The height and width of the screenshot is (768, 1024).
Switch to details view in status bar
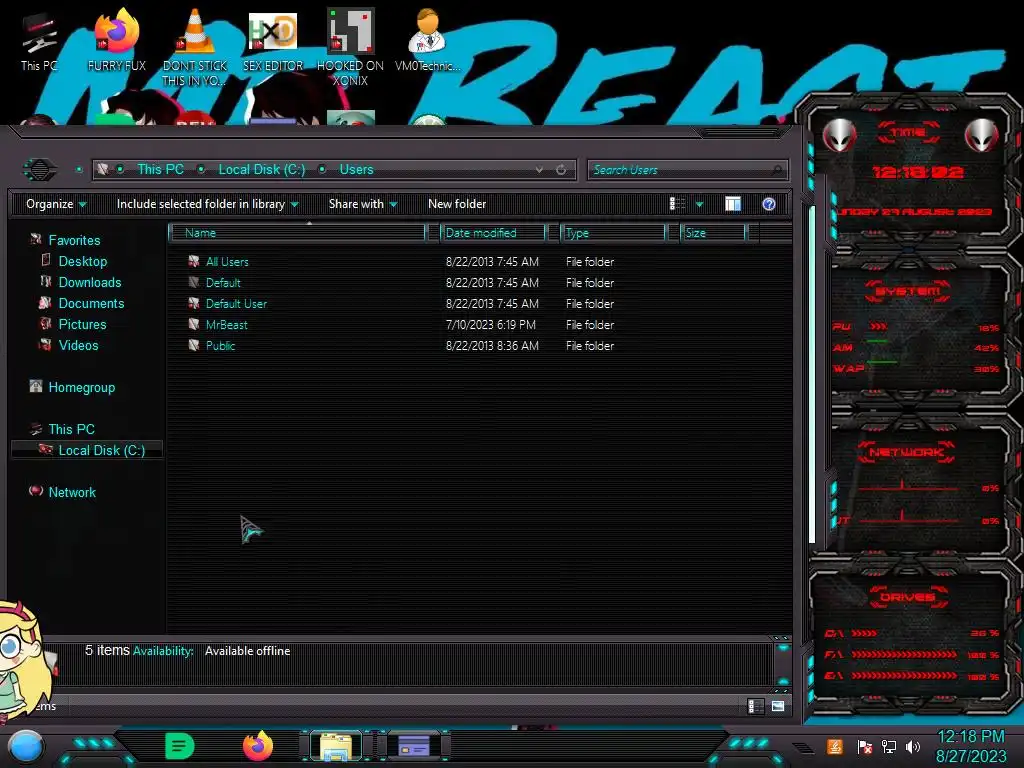pyautogui.click(x=755, y=706)
